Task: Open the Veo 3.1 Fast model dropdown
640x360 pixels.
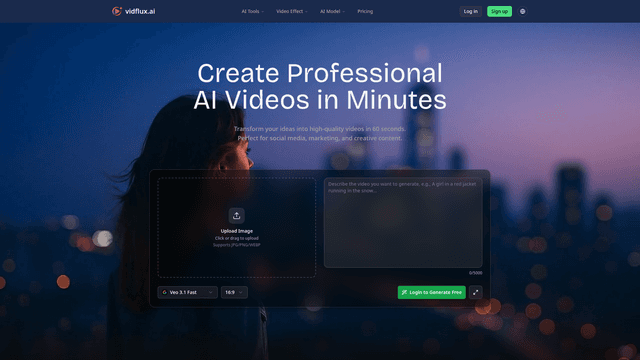Action: click(187, 292)
